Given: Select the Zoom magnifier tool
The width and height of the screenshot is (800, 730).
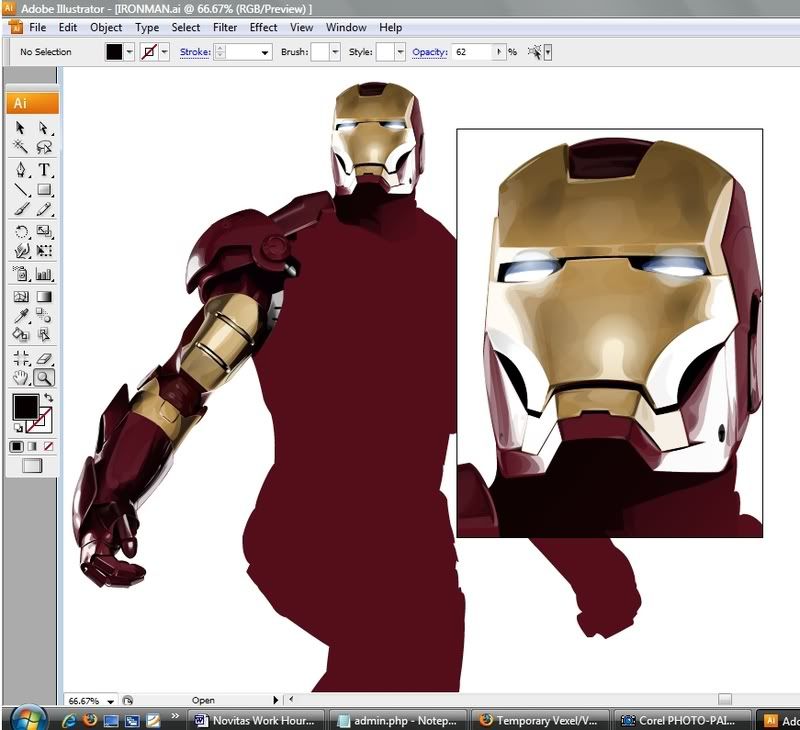Looking at the screenshot, I should click(x=44, y=377).
